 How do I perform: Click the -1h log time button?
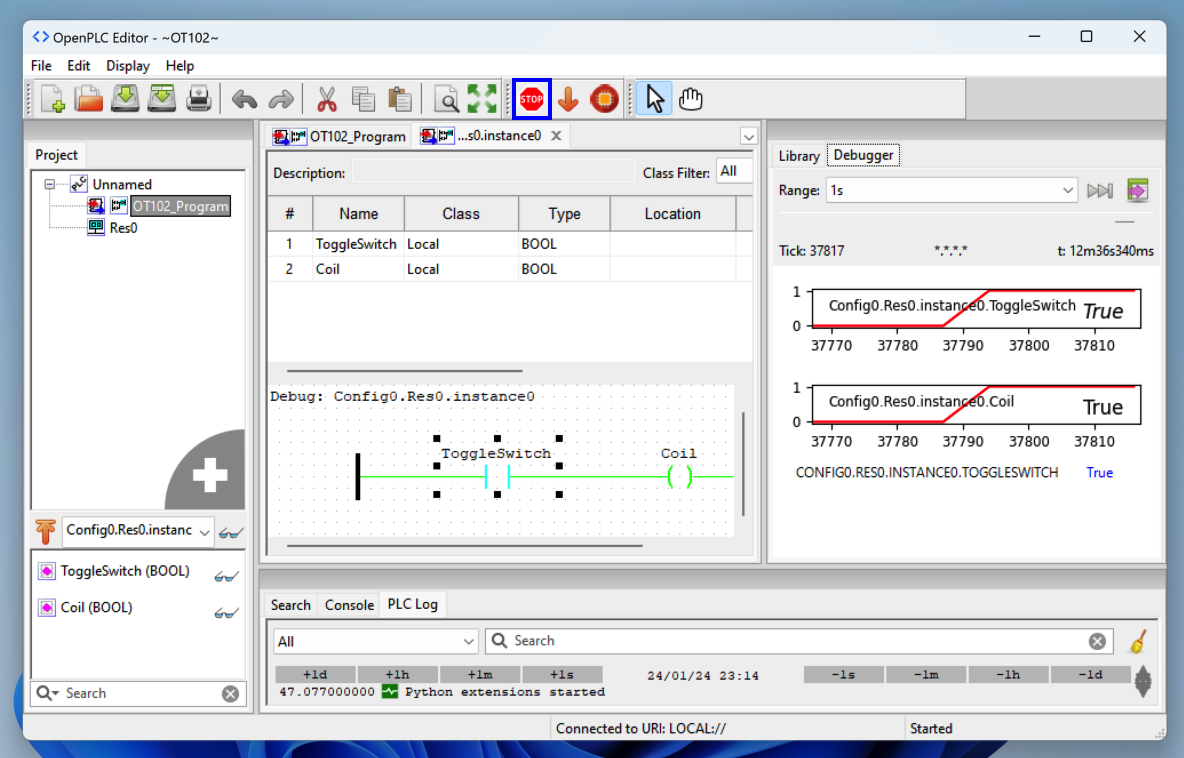[1008, 674]
